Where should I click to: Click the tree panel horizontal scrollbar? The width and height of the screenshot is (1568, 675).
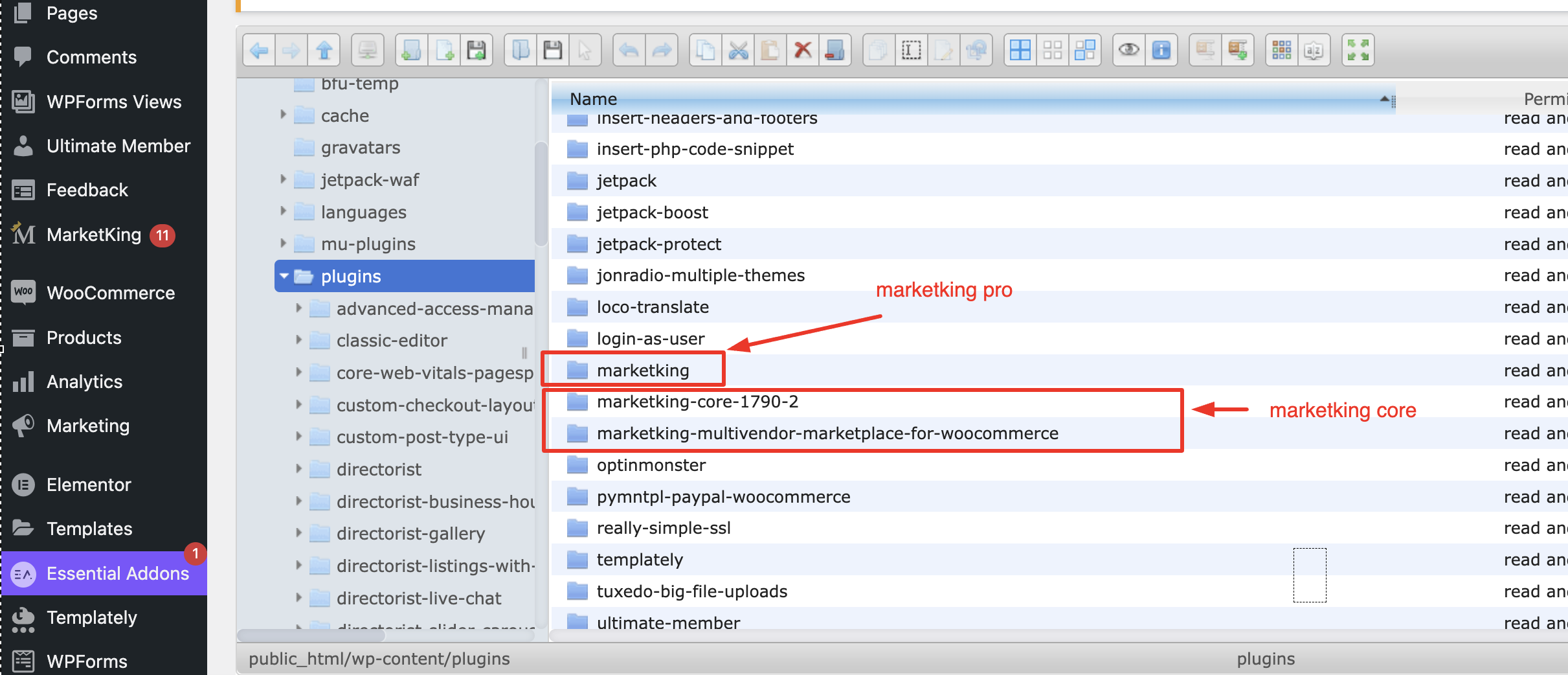click(311, 635)
